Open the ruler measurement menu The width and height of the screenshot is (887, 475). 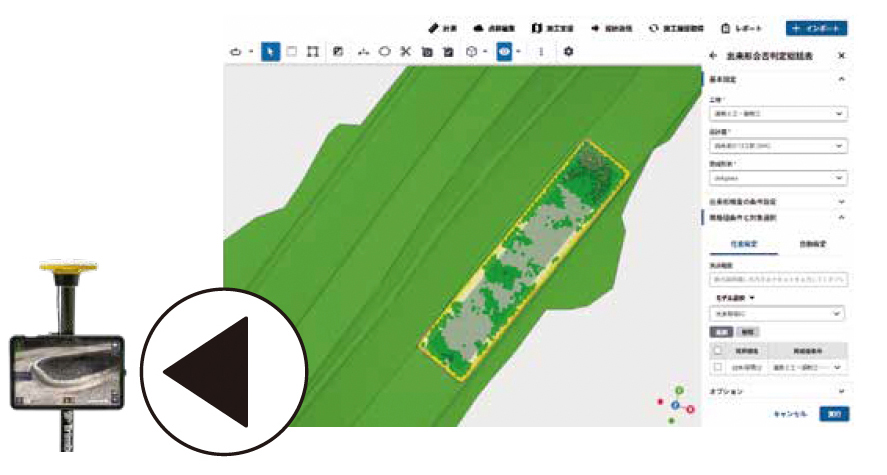[442, 28]
